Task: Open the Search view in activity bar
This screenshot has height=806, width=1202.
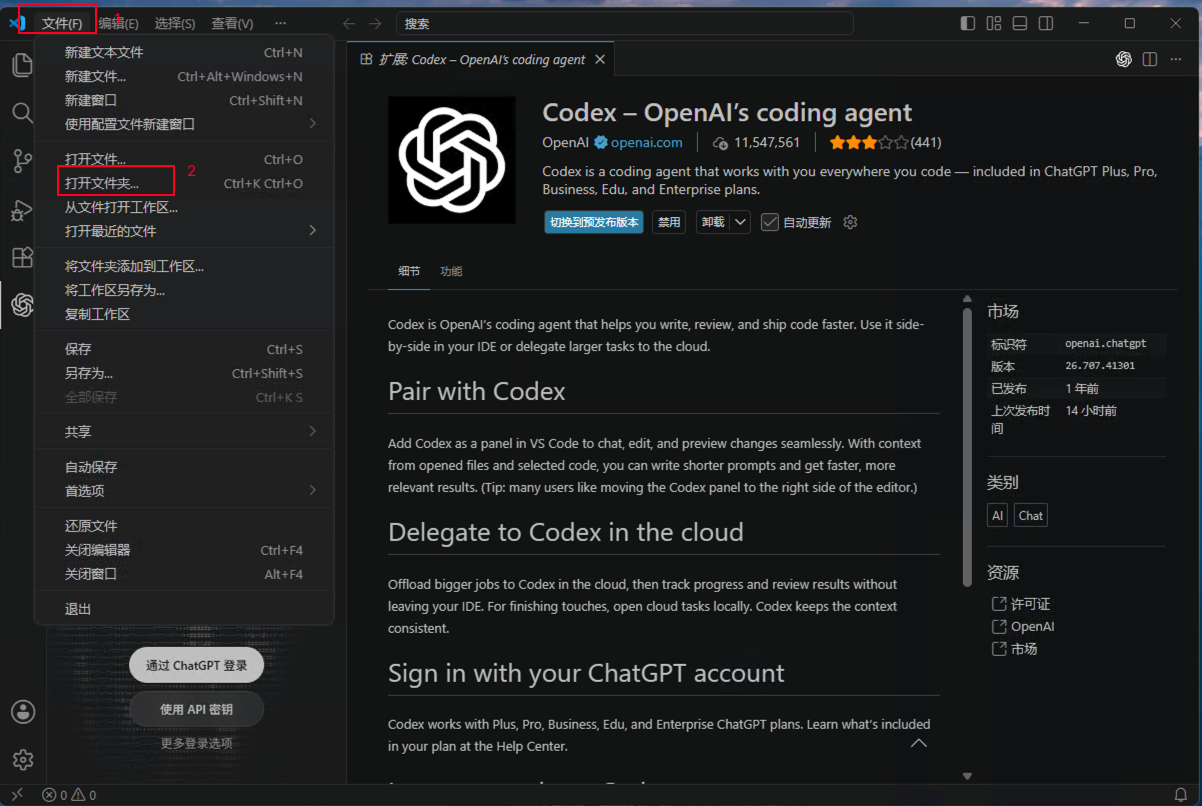Action: (22, 112)
